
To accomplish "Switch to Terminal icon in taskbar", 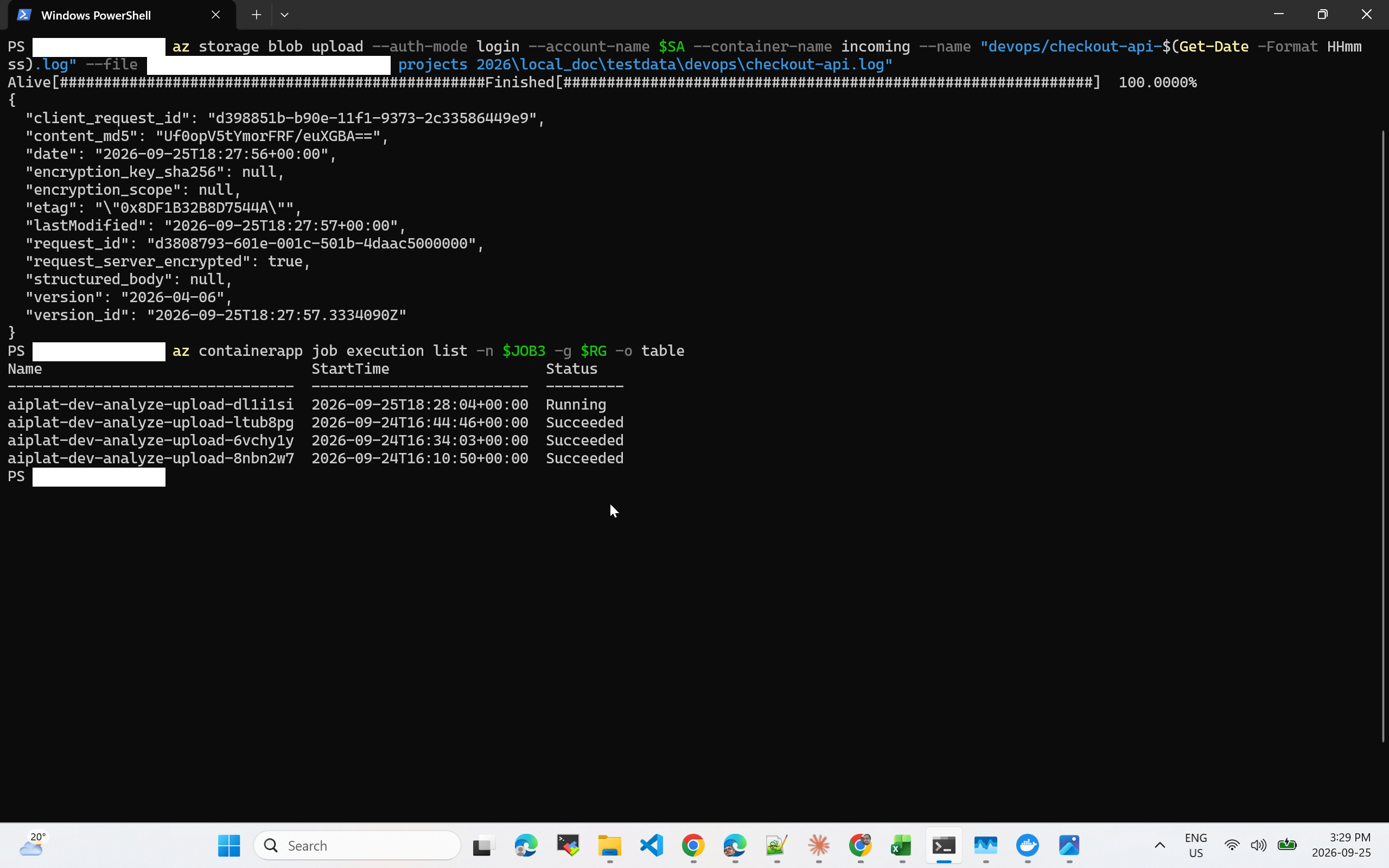I will 944,845.
